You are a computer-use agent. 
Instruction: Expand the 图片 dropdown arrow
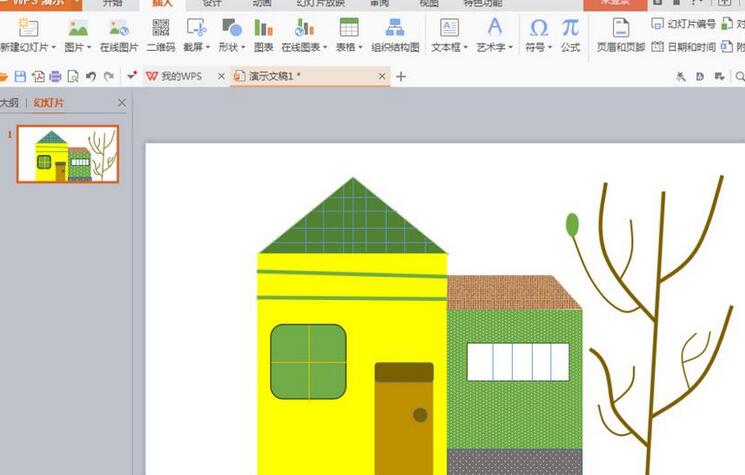(88, 47)
